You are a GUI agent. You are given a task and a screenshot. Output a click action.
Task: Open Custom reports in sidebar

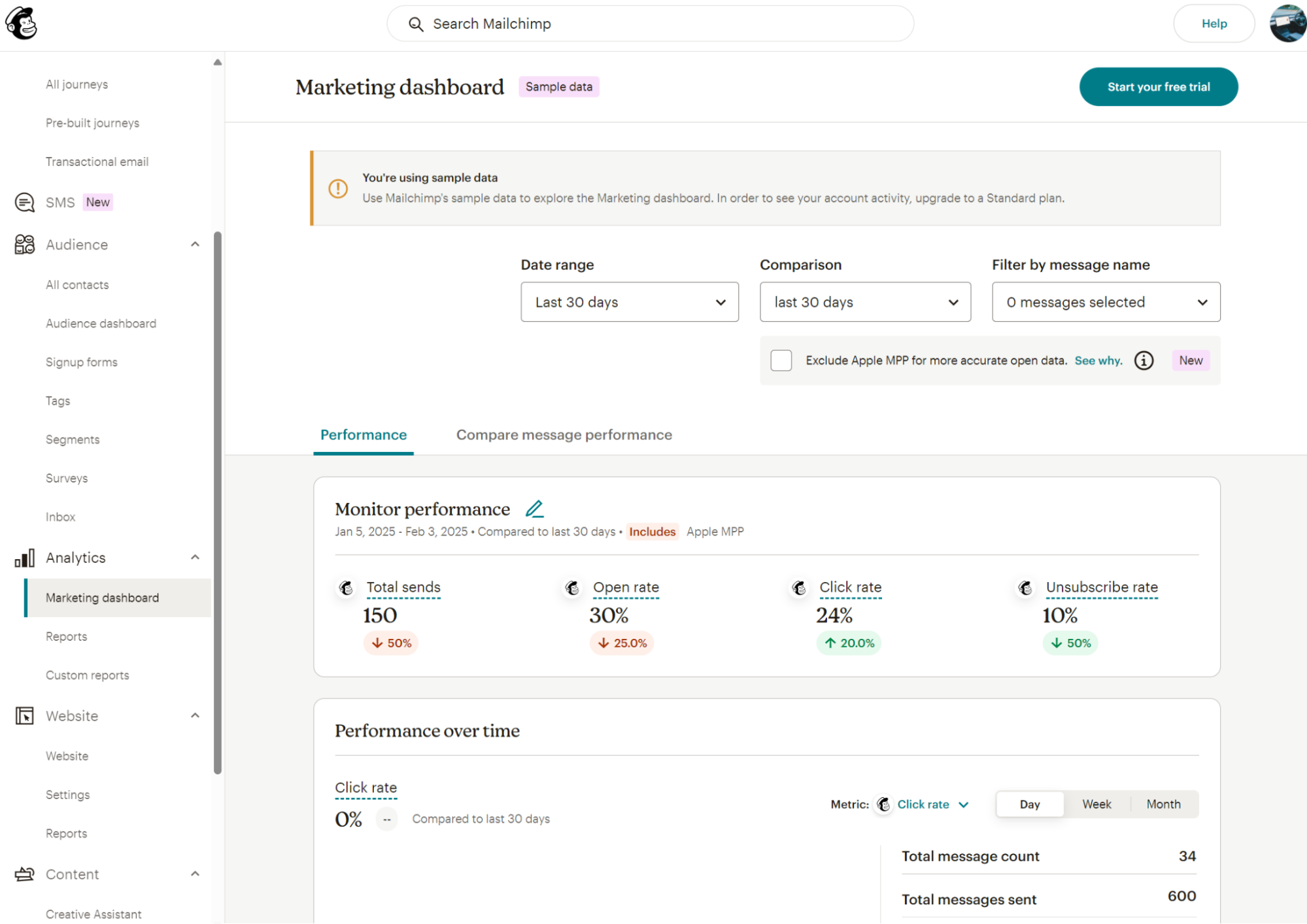pos(88,676)
